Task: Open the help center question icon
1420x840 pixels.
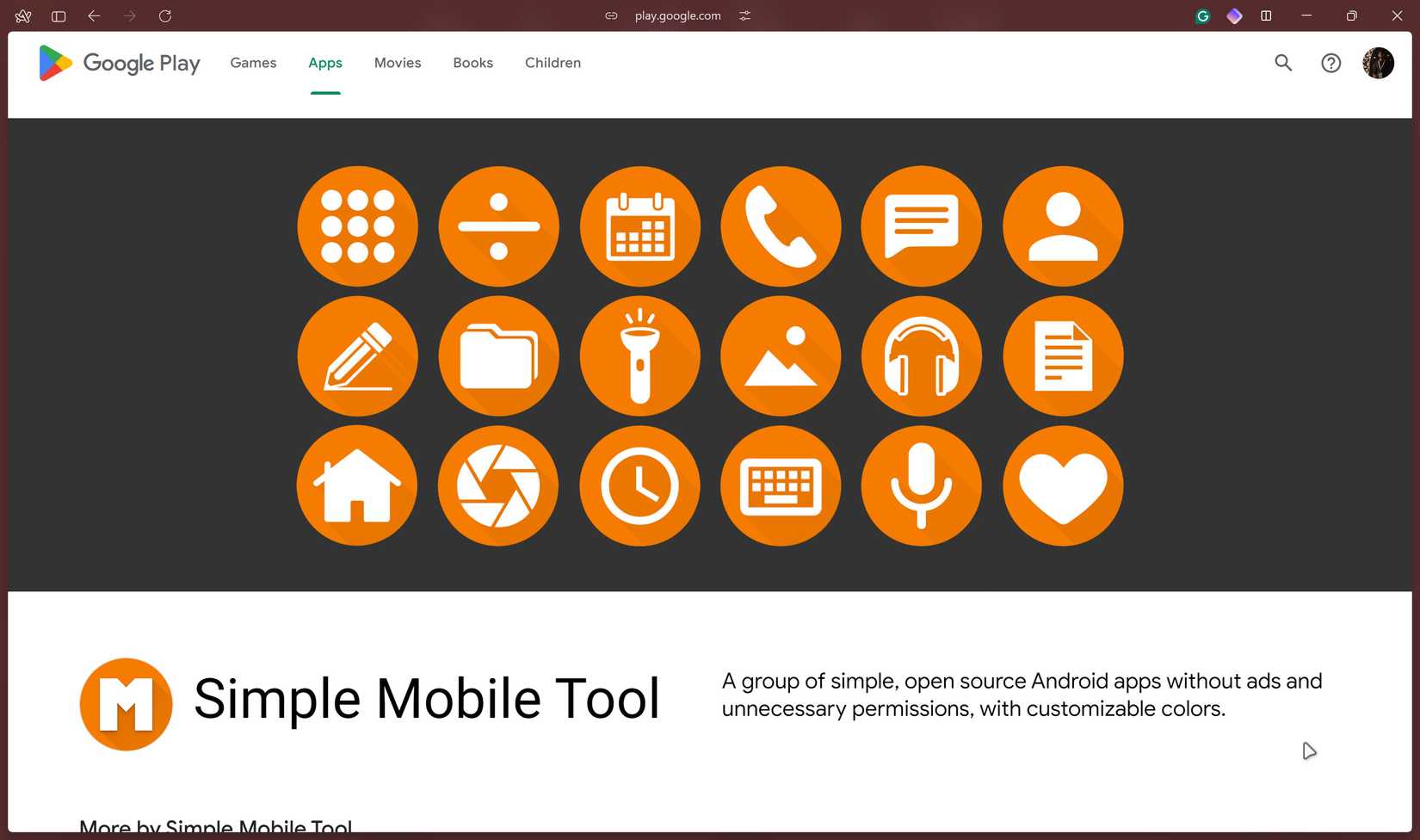Action: (1330, 63)
